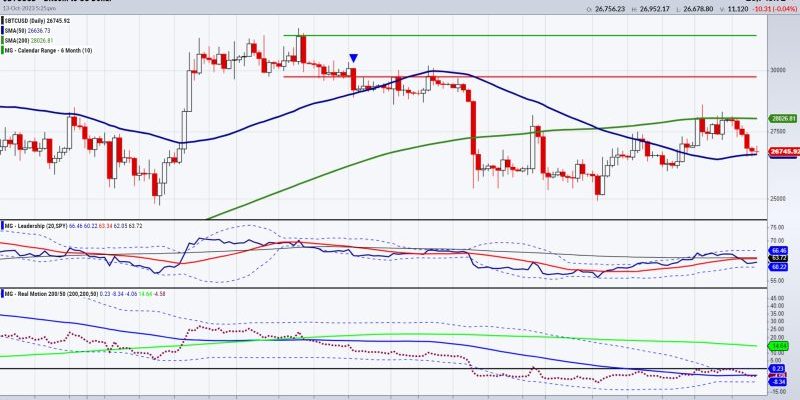This screenshot has height=400, width=800.
Task: Click the navy SMA(50) legend color swatch
Action: 3,31
